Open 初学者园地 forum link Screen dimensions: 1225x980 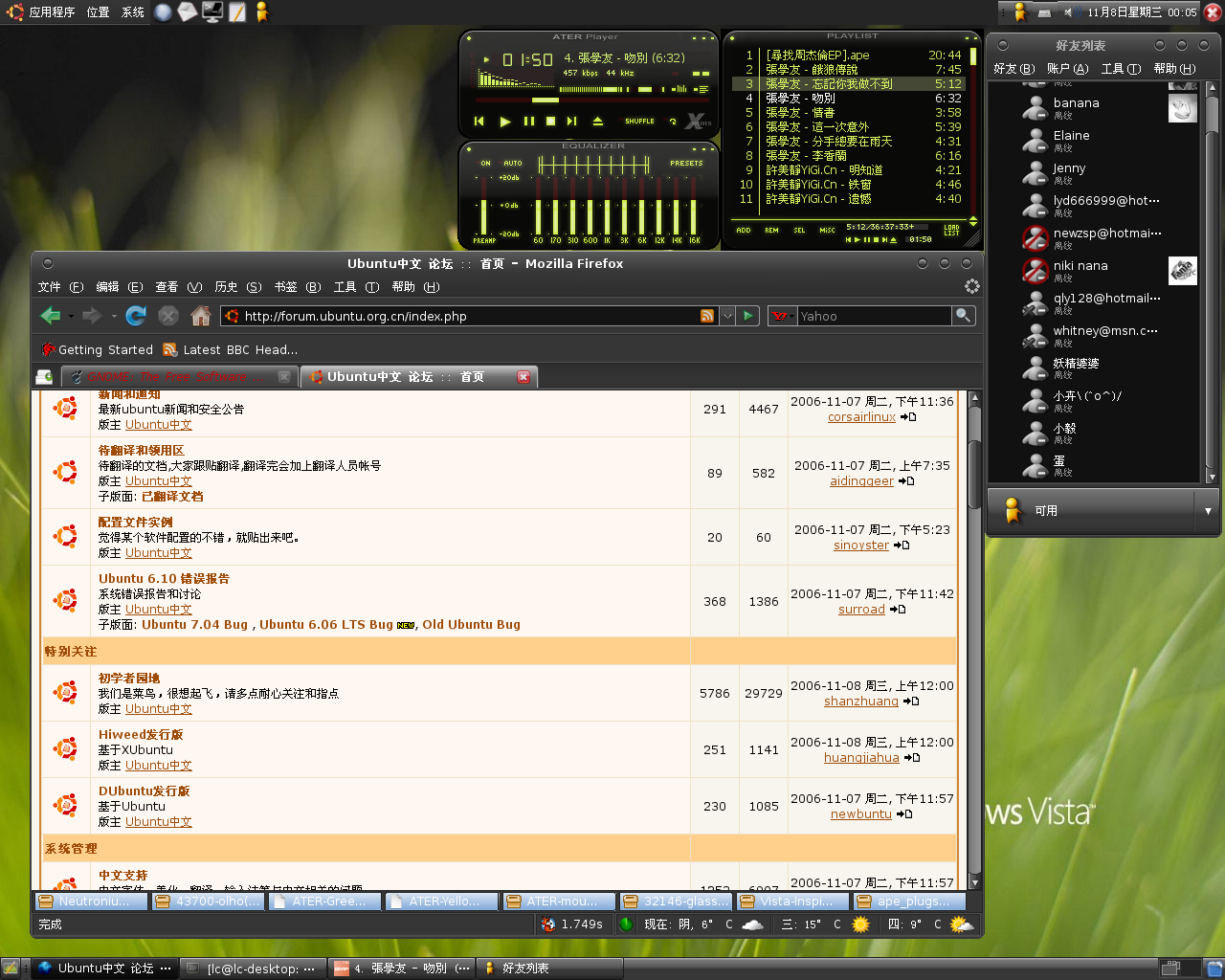[x=129, y=679]
